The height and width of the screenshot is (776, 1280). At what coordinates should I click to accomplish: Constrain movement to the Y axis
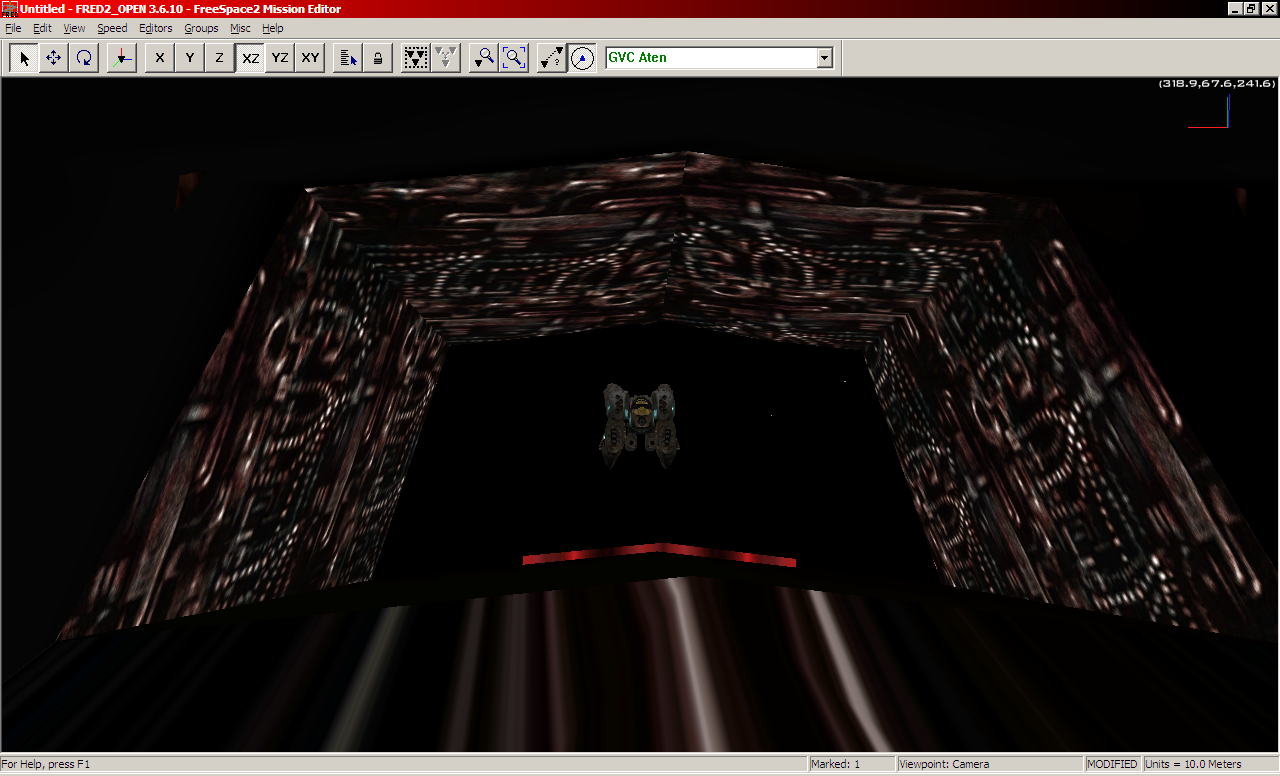pyautogui.click(x=190, y=58)
